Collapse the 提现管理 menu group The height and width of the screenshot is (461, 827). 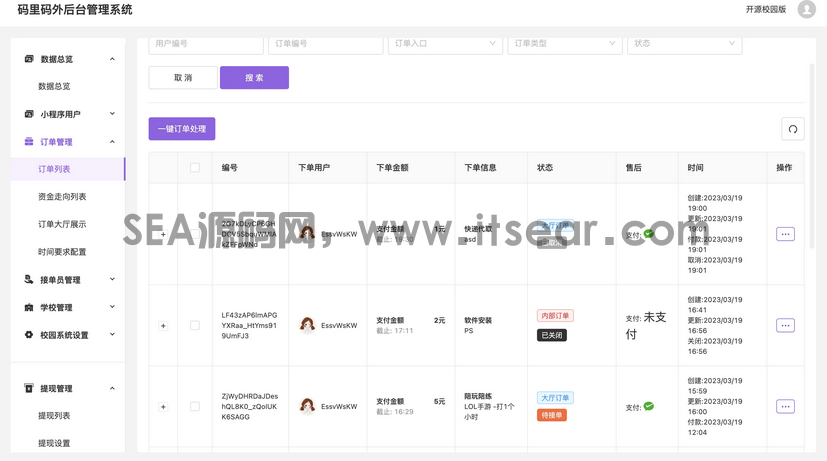112,388
